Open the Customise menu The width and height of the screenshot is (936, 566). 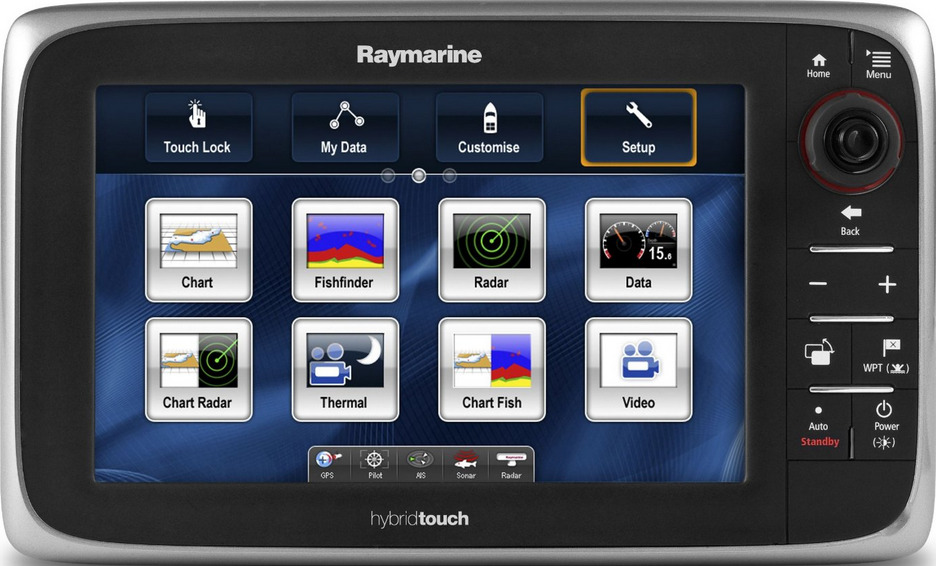pos(489,127)
